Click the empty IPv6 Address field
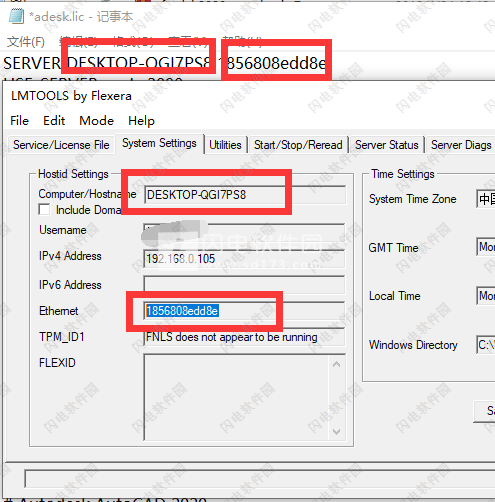The height and width of the screenshot is (502, 495). pos(244,285)
